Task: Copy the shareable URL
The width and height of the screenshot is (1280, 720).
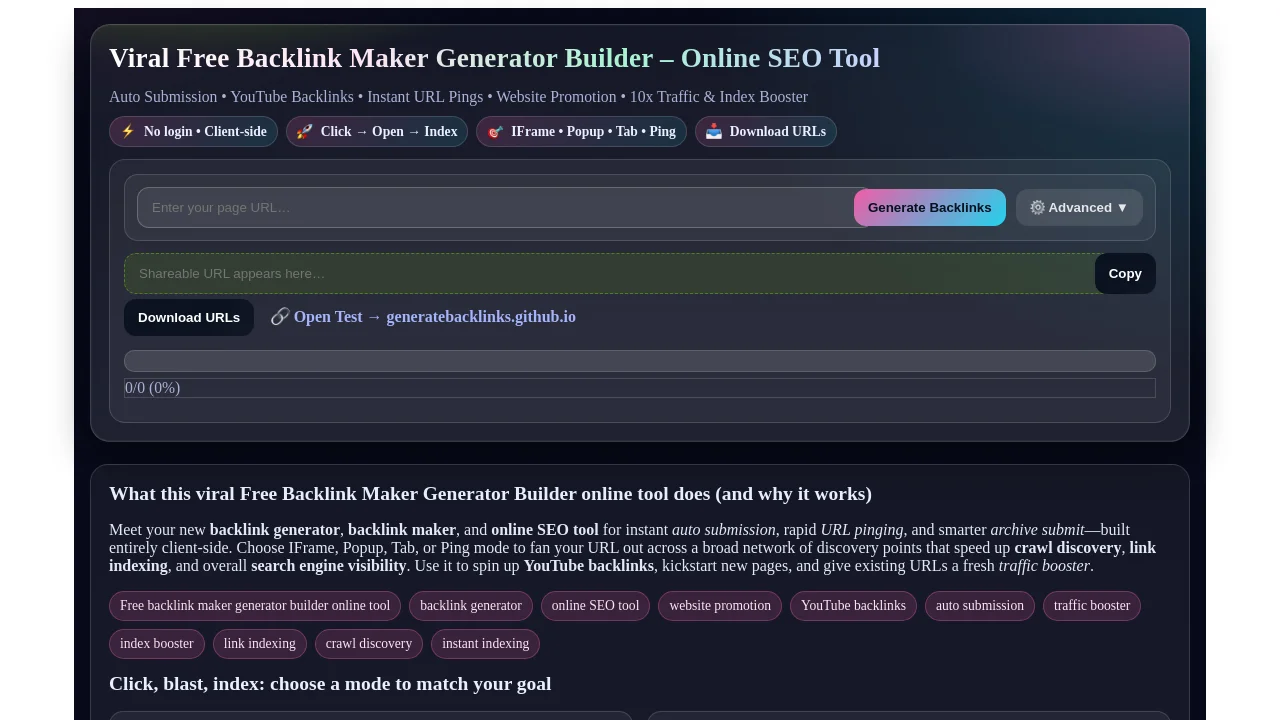Action: point(1124,273)
